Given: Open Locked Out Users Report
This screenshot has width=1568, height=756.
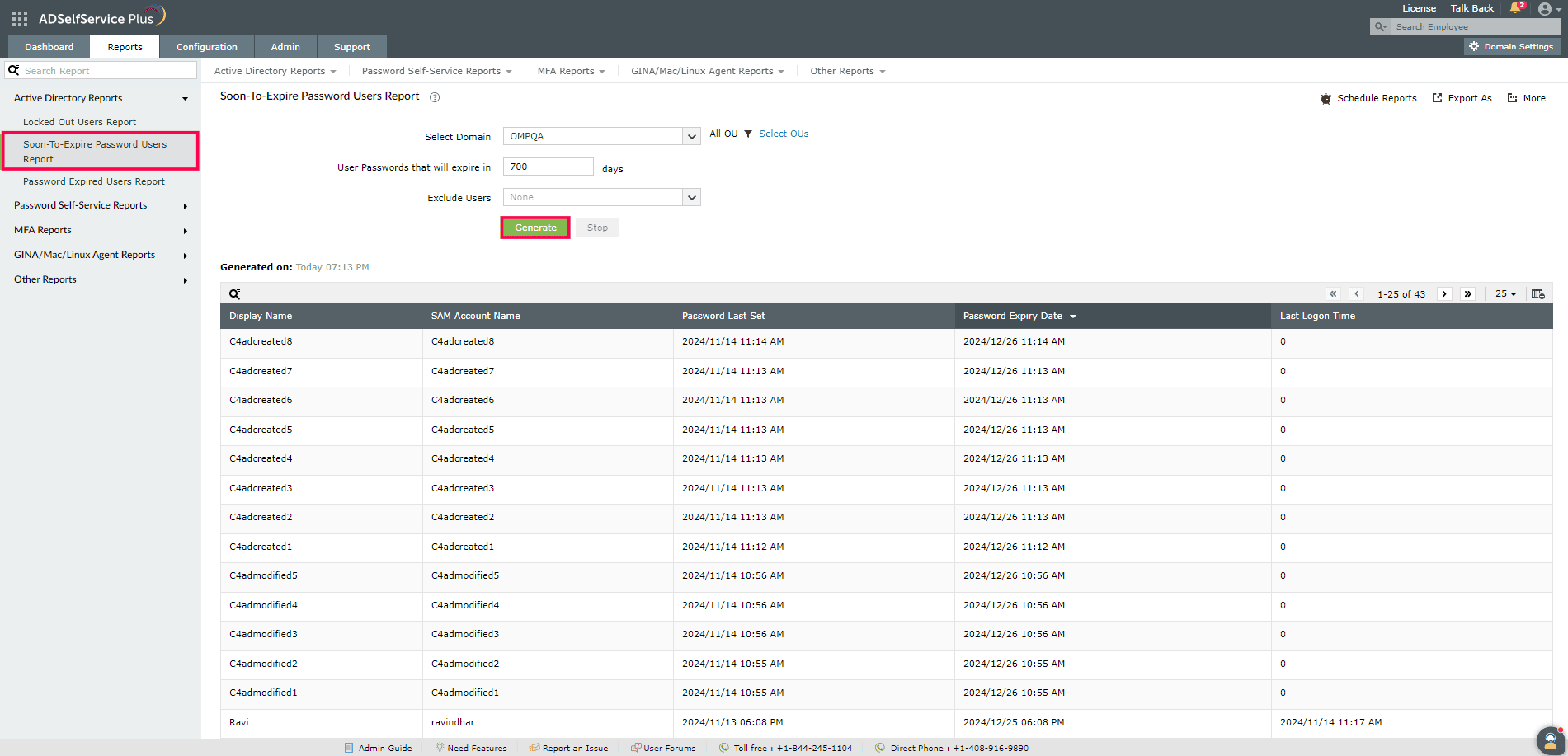Looking at the screenshot, I should pos(79,122).
